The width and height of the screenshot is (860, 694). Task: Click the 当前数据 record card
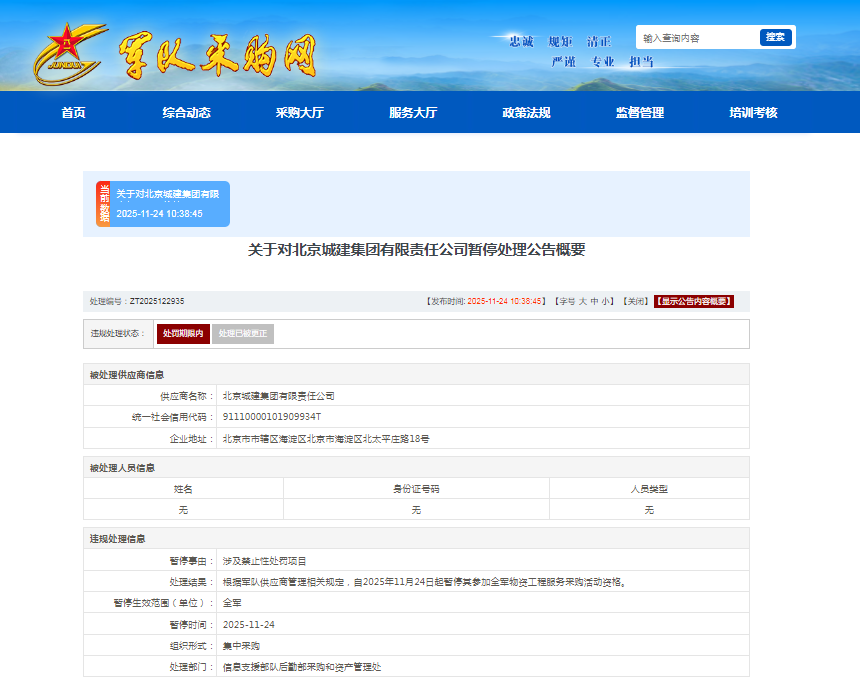coord(168,204)
